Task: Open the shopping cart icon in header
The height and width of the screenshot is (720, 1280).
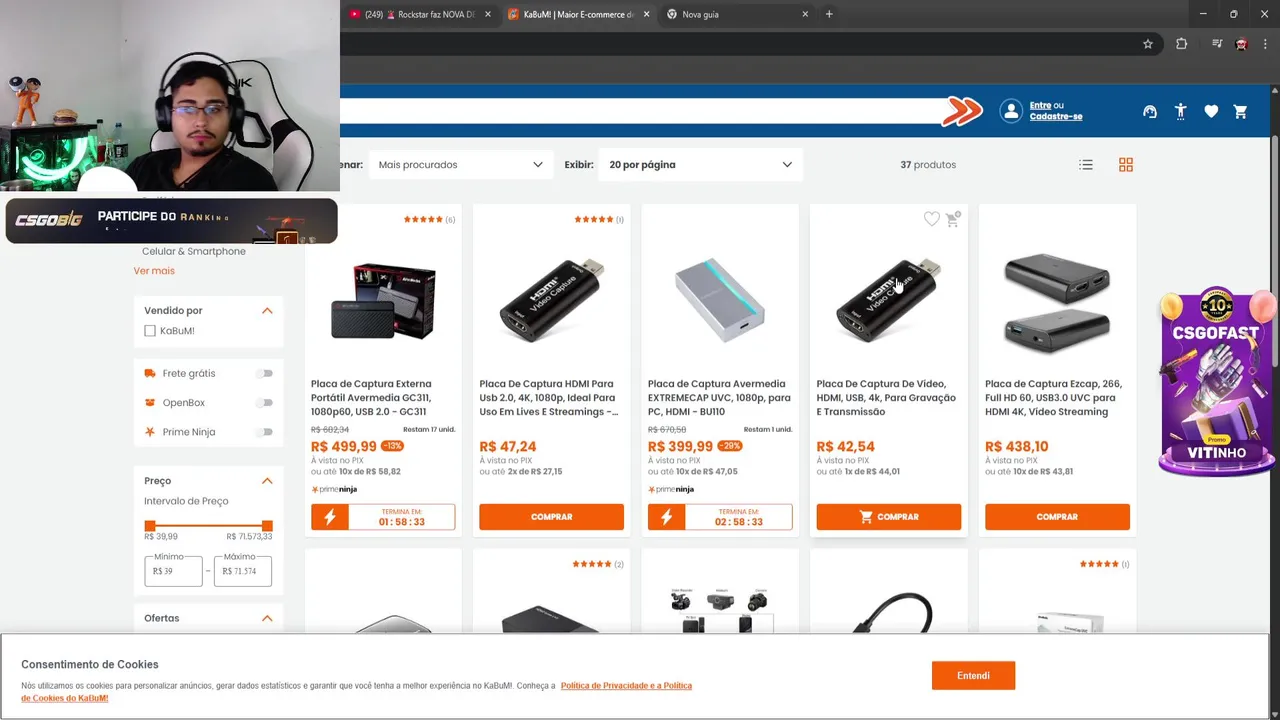Action: pyautogui.click(x=1241, y=112)
